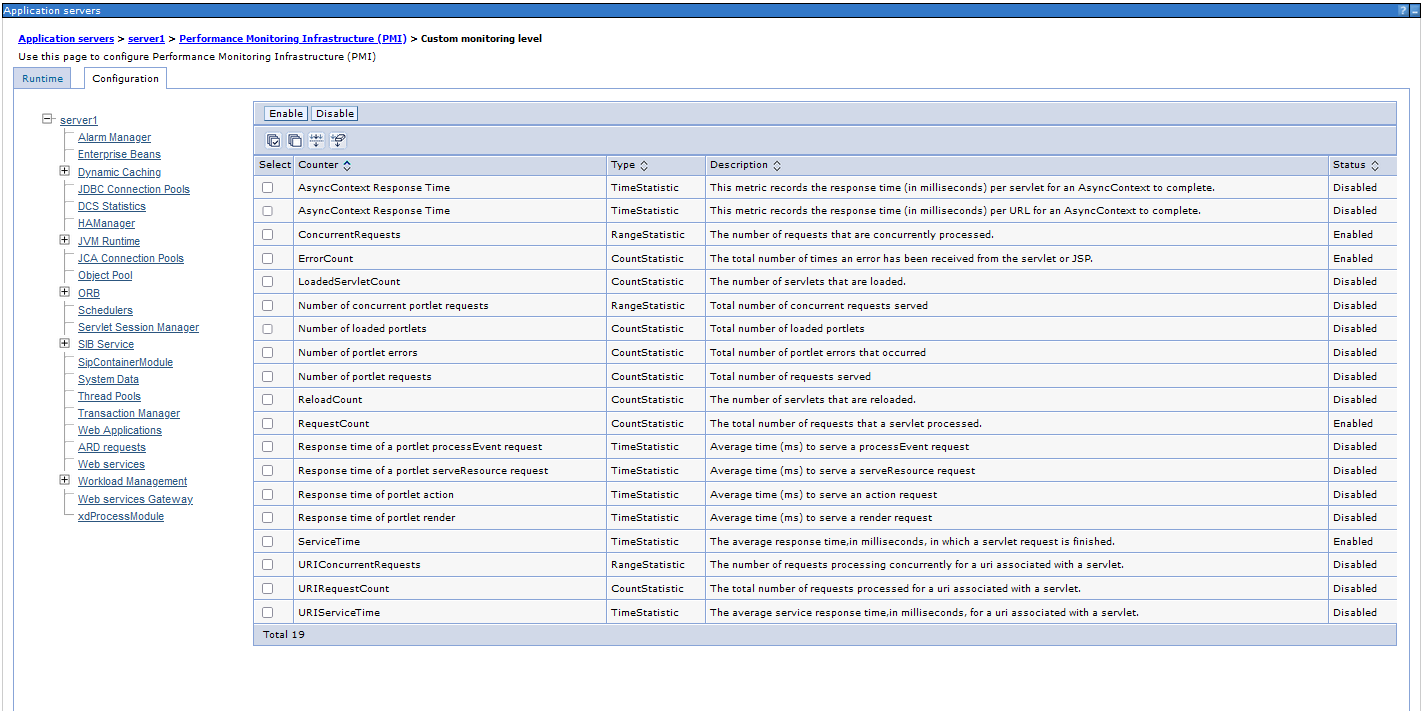Sort table by Description column arrows
The width and height of the screenshot is (1425, 711).
point(777,165)
